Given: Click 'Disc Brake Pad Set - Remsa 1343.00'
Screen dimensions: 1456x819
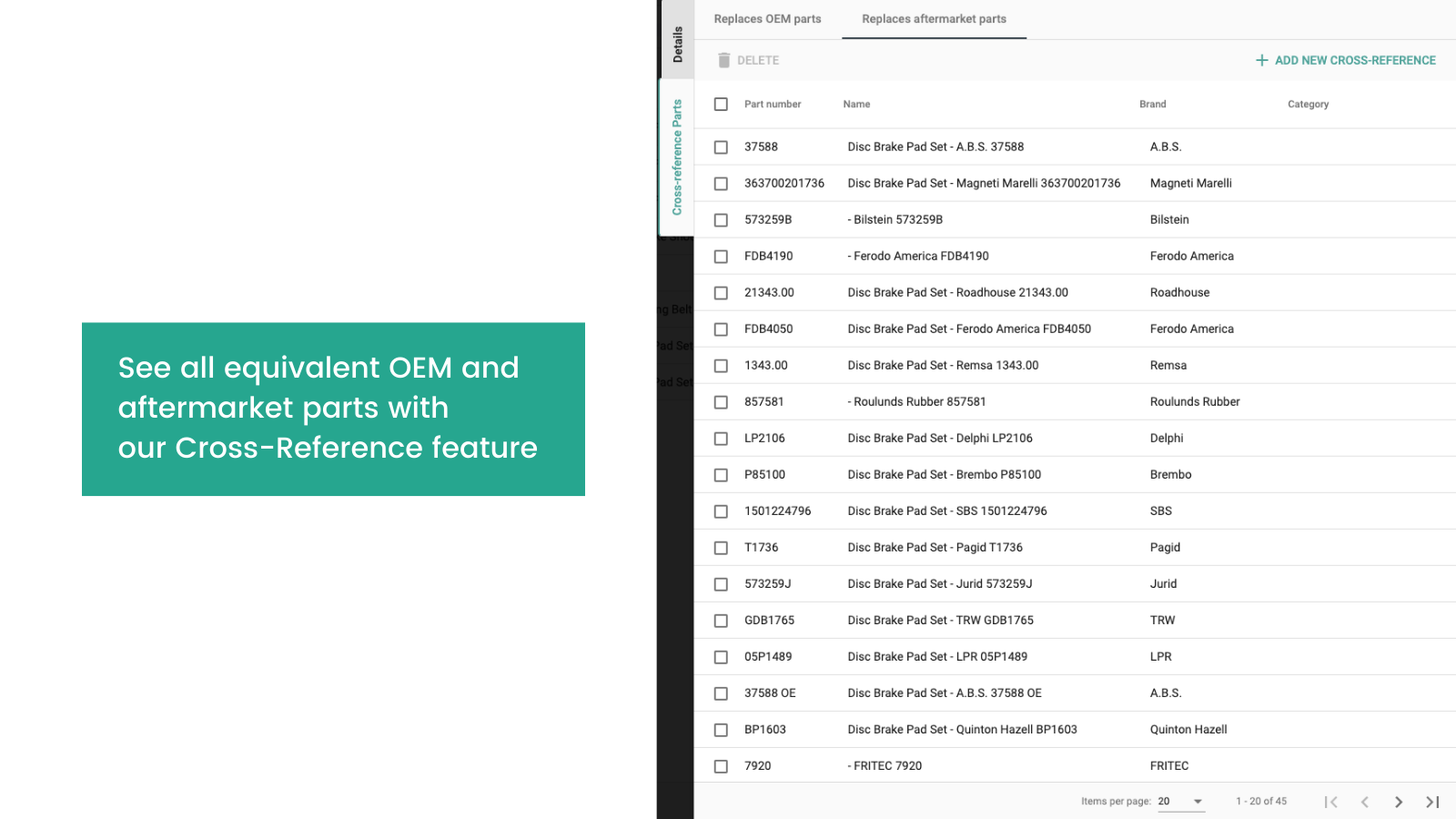Looking at the screenshot, I should [x=943, y=365].
